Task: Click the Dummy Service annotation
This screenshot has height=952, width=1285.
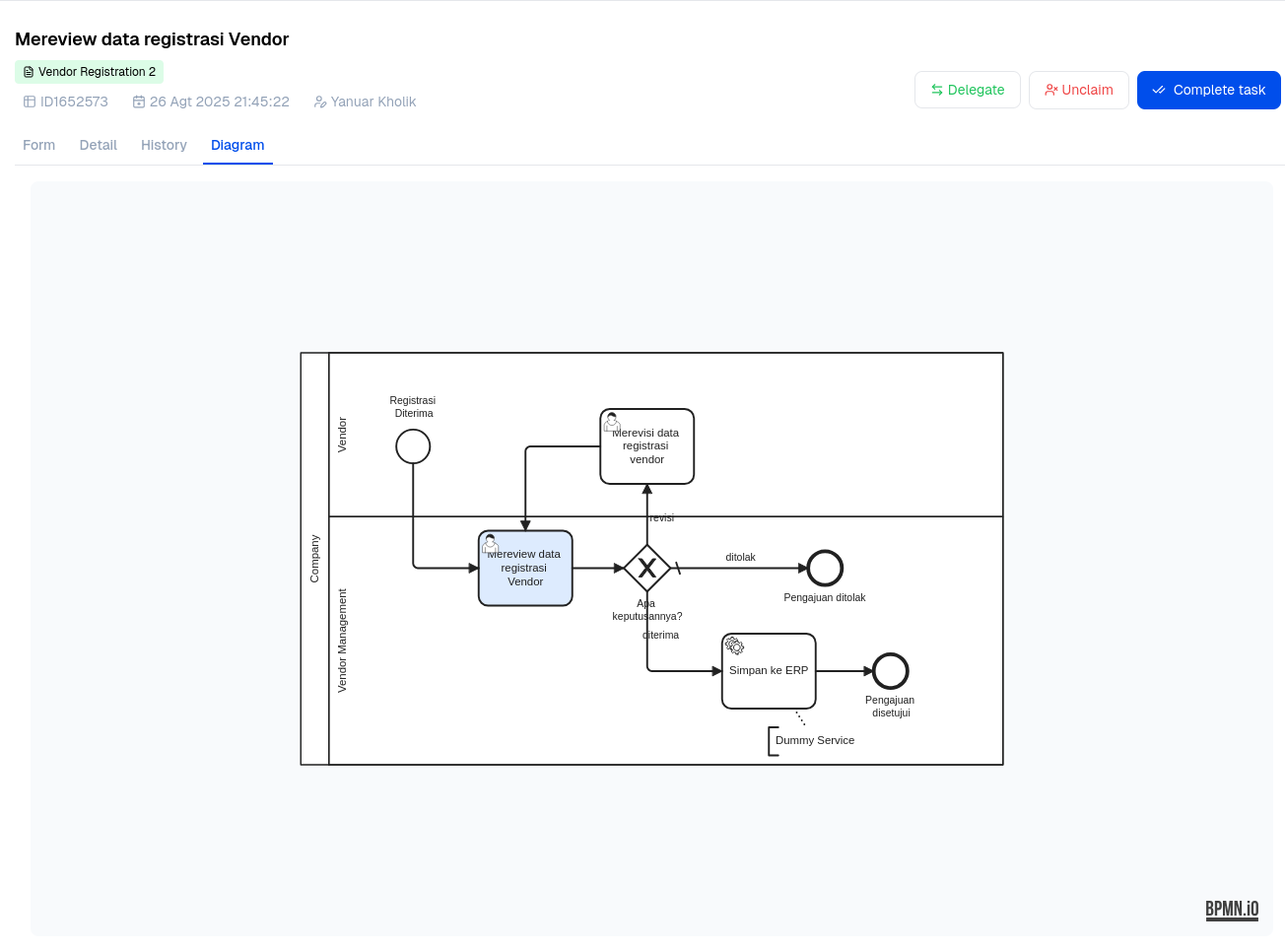Action: [814, 741]
